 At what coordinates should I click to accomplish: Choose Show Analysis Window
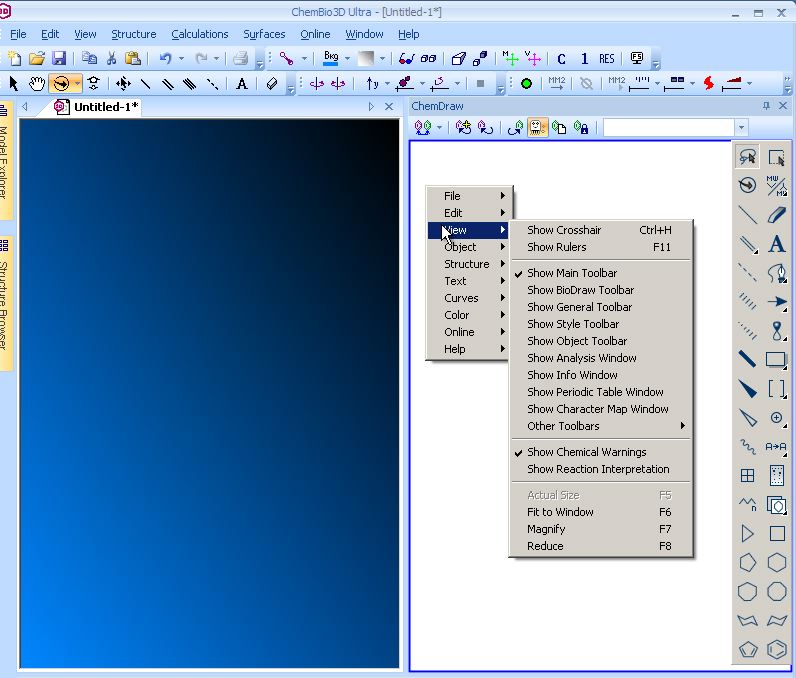pyautogui.click(x=601, y=358)
